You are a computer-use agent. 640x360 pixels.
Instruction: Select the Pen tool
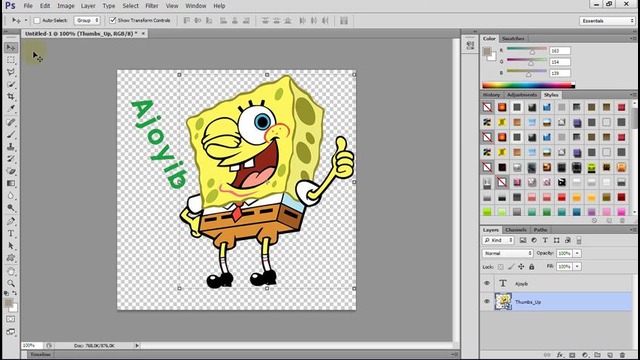click(11, 221)
